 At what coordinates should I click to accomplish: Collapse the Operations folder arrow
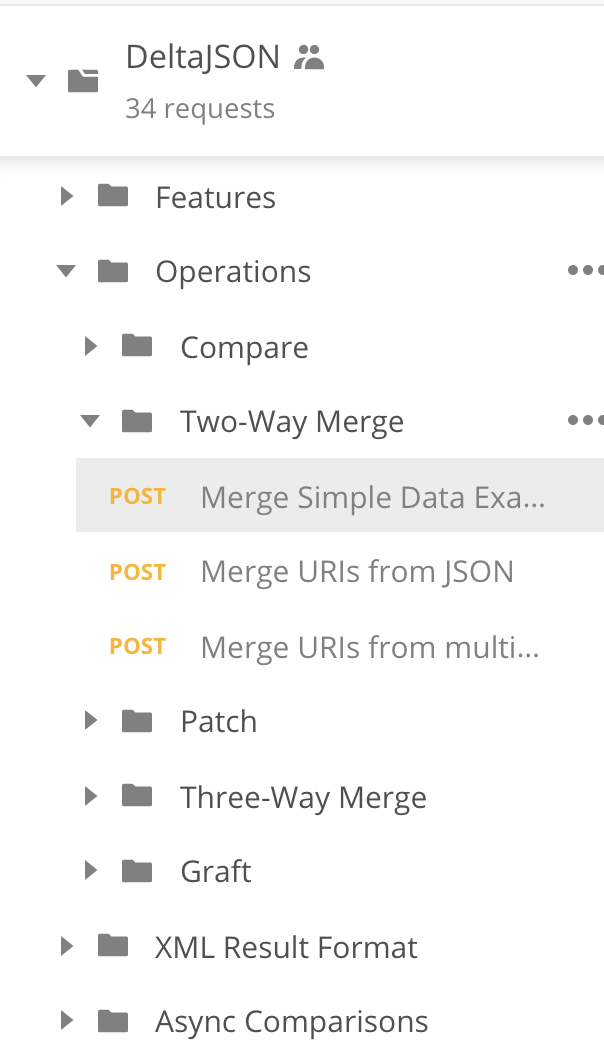tap(67, 271)
